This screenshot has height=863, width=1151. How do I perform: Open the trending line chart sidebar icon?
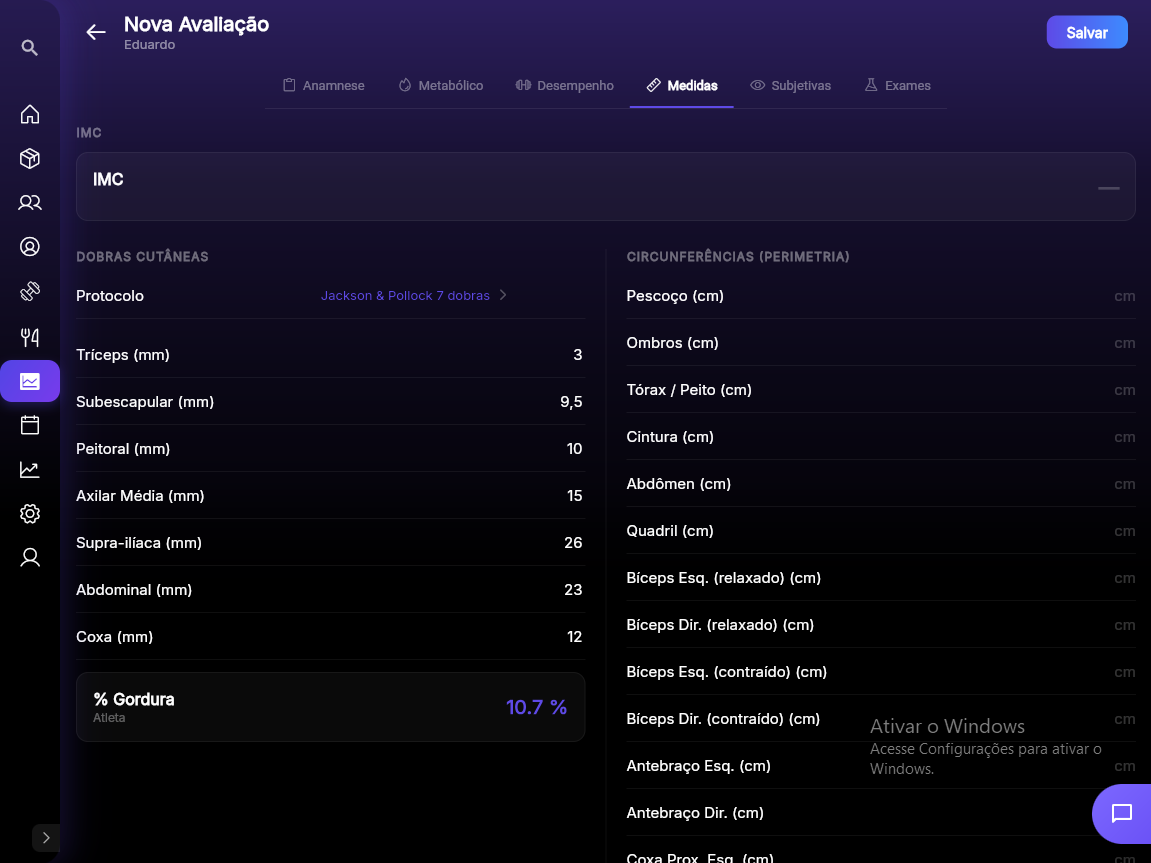29,470
